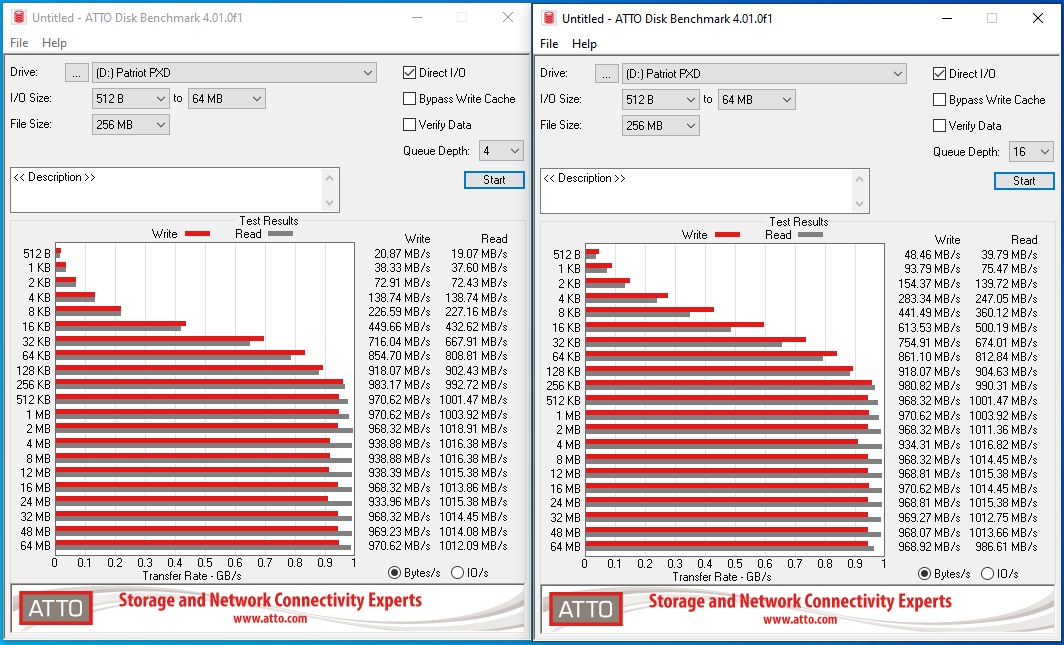Select IO/s radio button in left window
This screenshot has width=1064, height=645.
457,572
